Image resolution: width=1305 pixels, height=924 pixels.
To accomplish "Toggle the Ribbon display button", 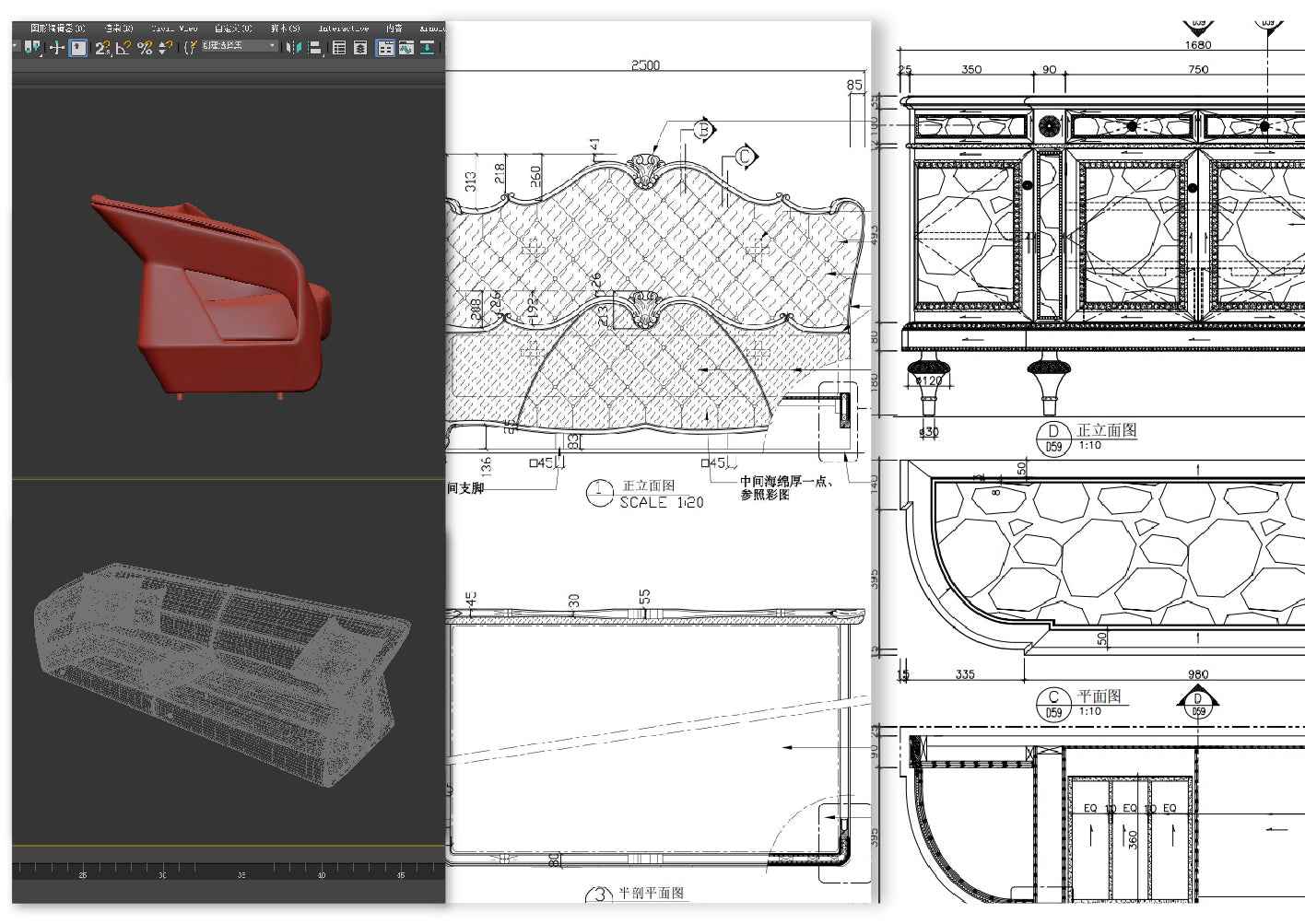I will (385, 48).
